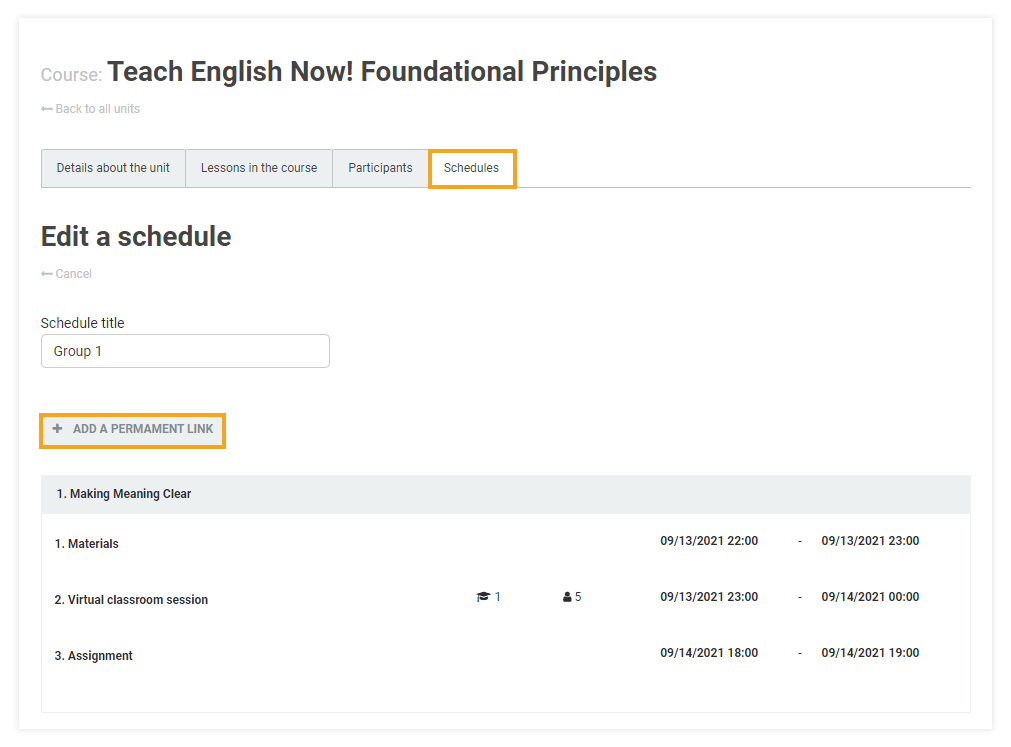
Task: Select the Virtual classroom session row
Action: pos(506,599)
